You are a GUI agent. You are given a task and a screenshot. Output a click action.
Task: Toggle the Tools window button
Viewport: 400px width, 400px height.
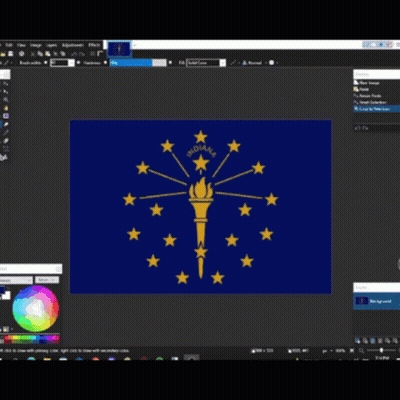pos(367,44)
